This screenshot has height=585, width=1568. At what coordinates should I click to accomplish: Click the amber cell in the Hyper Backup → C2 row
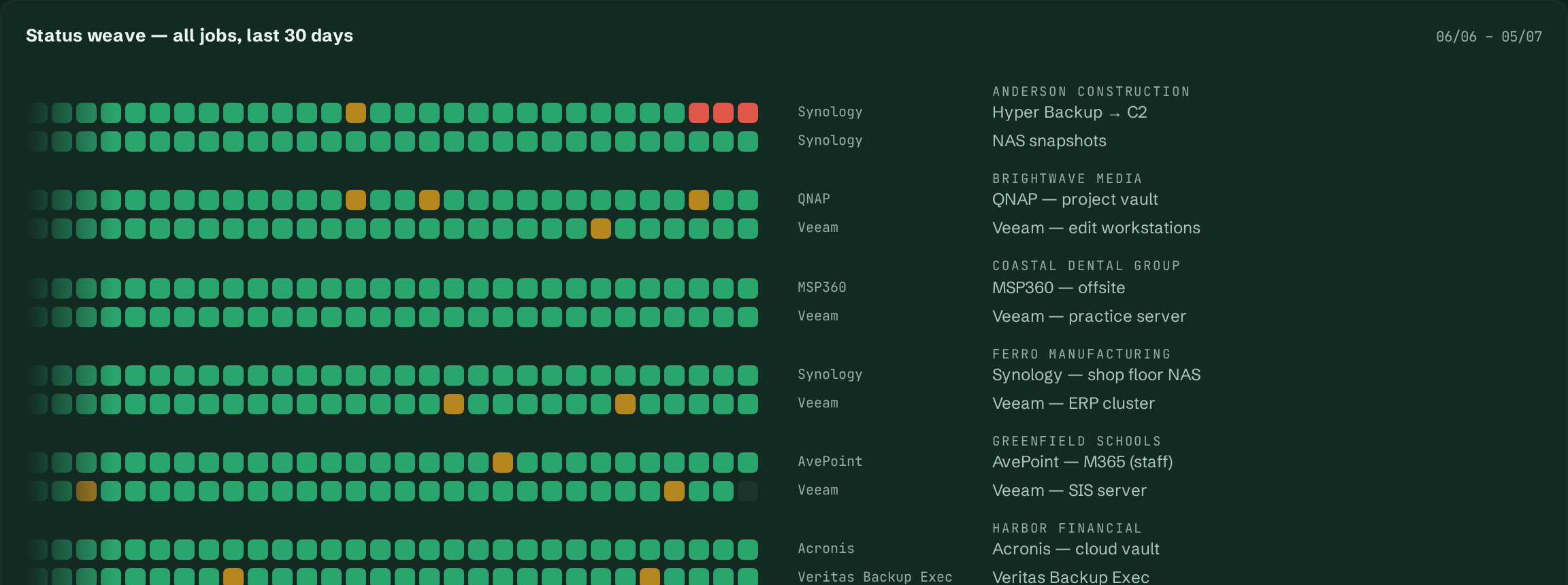pyautogui.click(x=356, y=113)
